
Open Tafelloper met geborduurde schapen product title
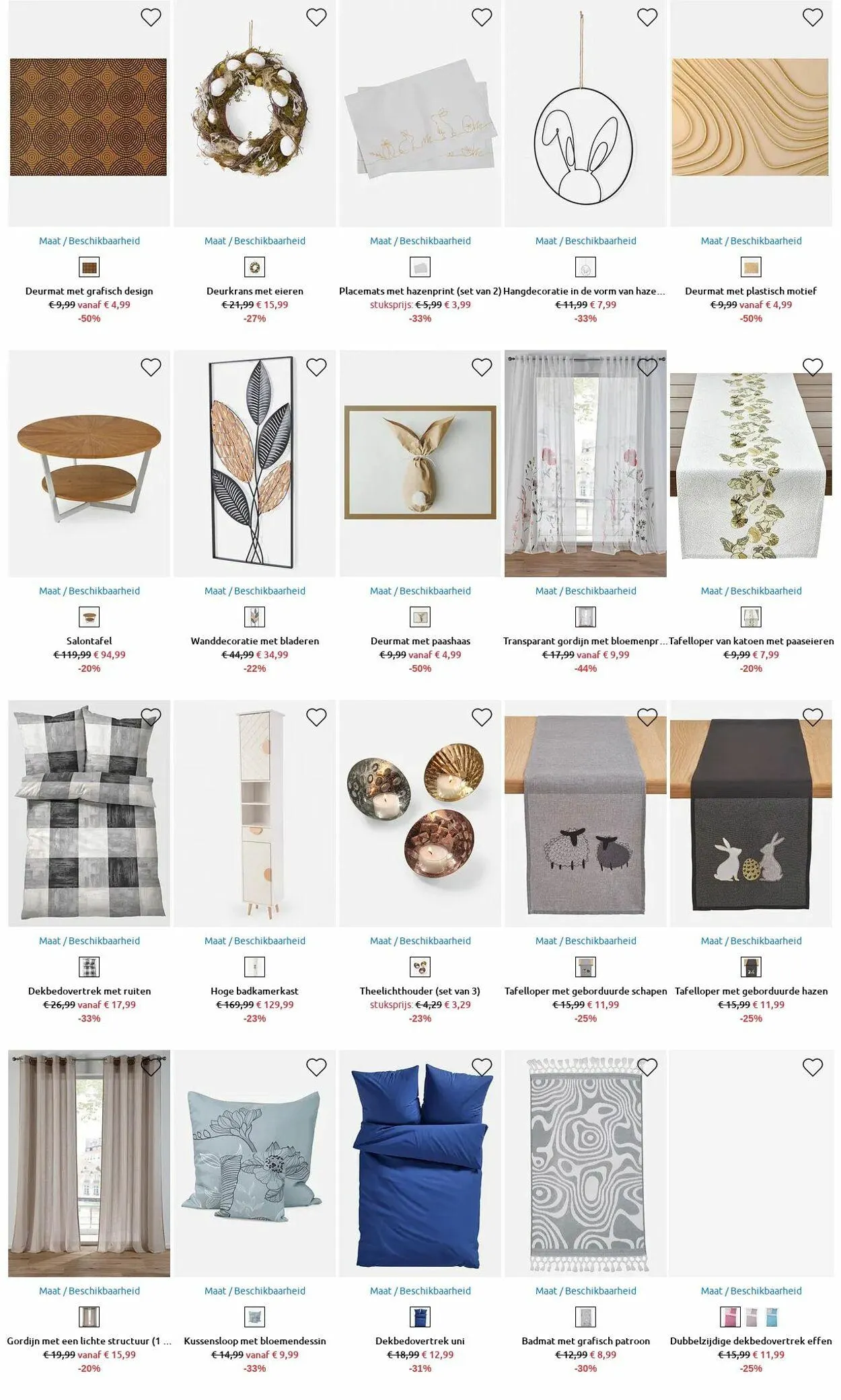click(x=586, y=991)
